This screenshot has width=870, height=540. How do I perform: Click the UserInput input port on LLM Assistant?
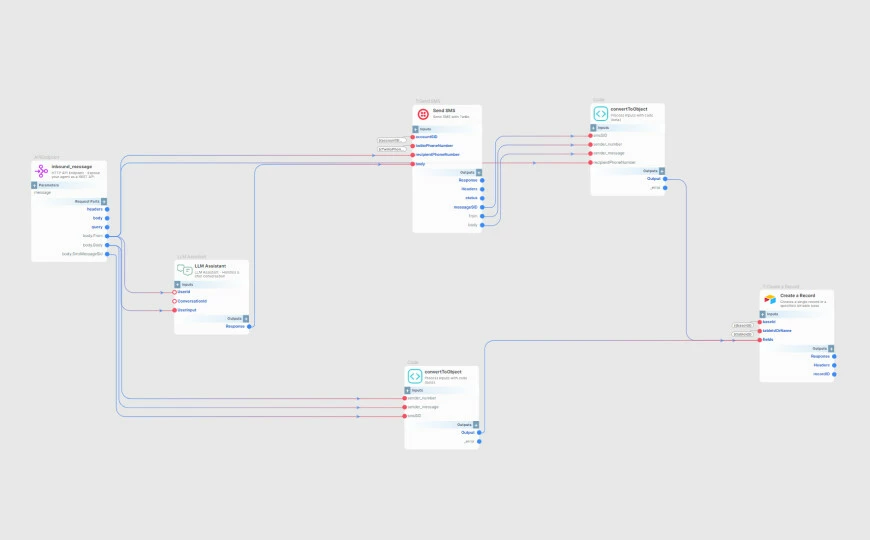(174, 310)
